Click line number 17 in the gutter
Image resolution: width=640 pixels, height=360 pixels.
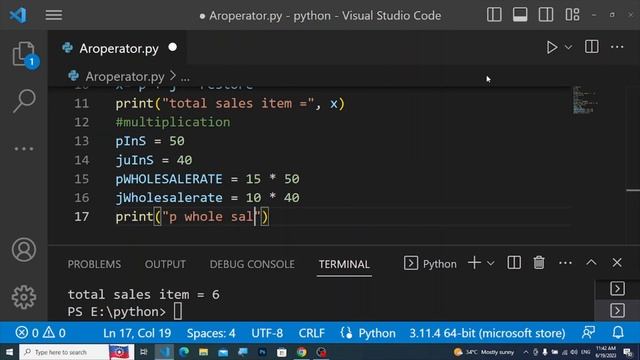click(x=82, y=217)
